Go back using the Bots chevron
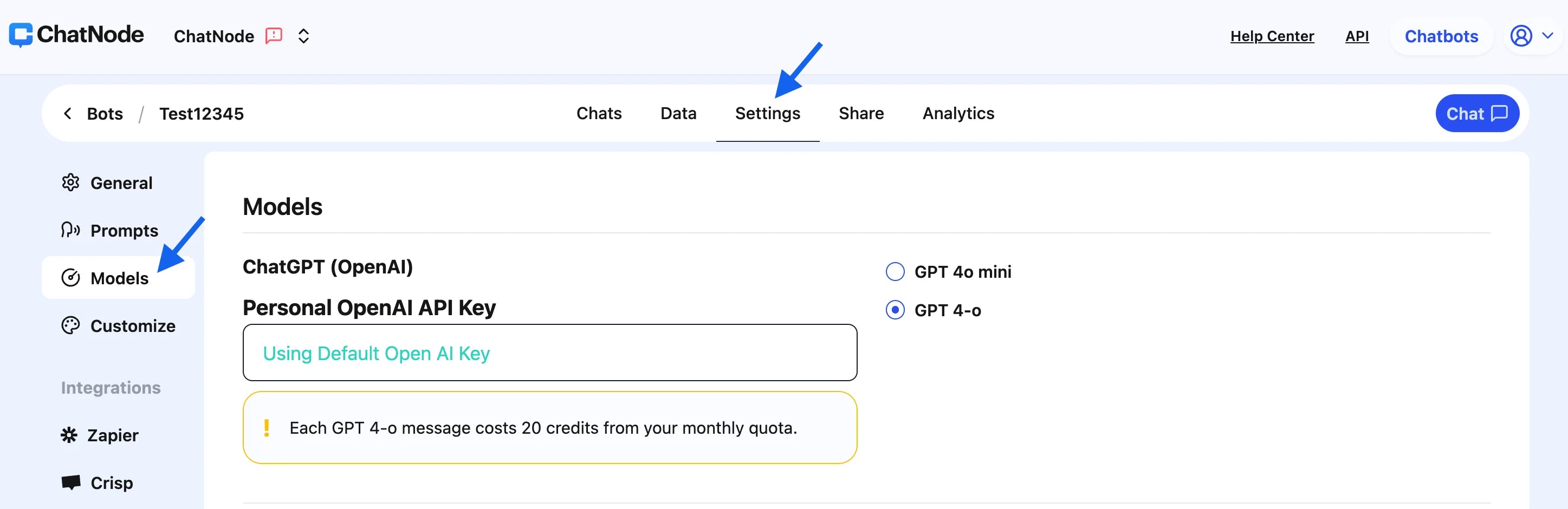The height and width of the screenshot is (509, 1568). point(68,114)
